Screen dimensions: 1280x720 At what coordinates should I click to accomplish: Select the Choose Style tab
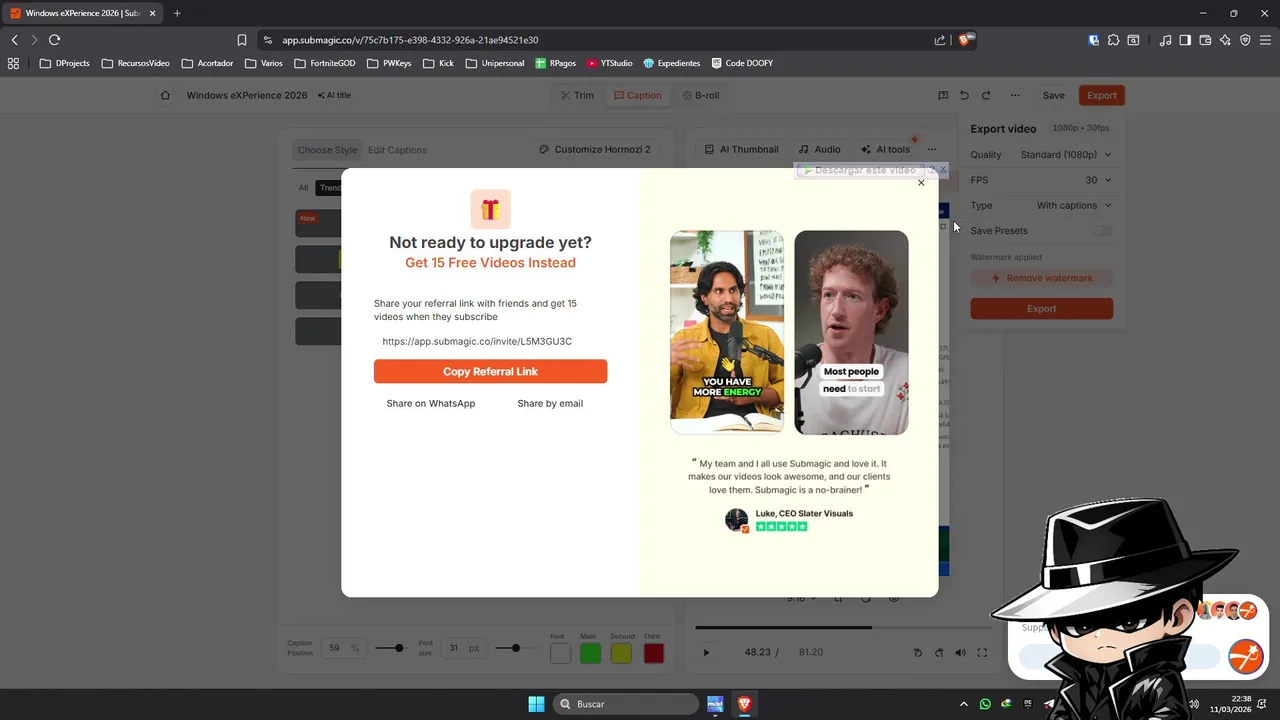click(x=327, y=150)
